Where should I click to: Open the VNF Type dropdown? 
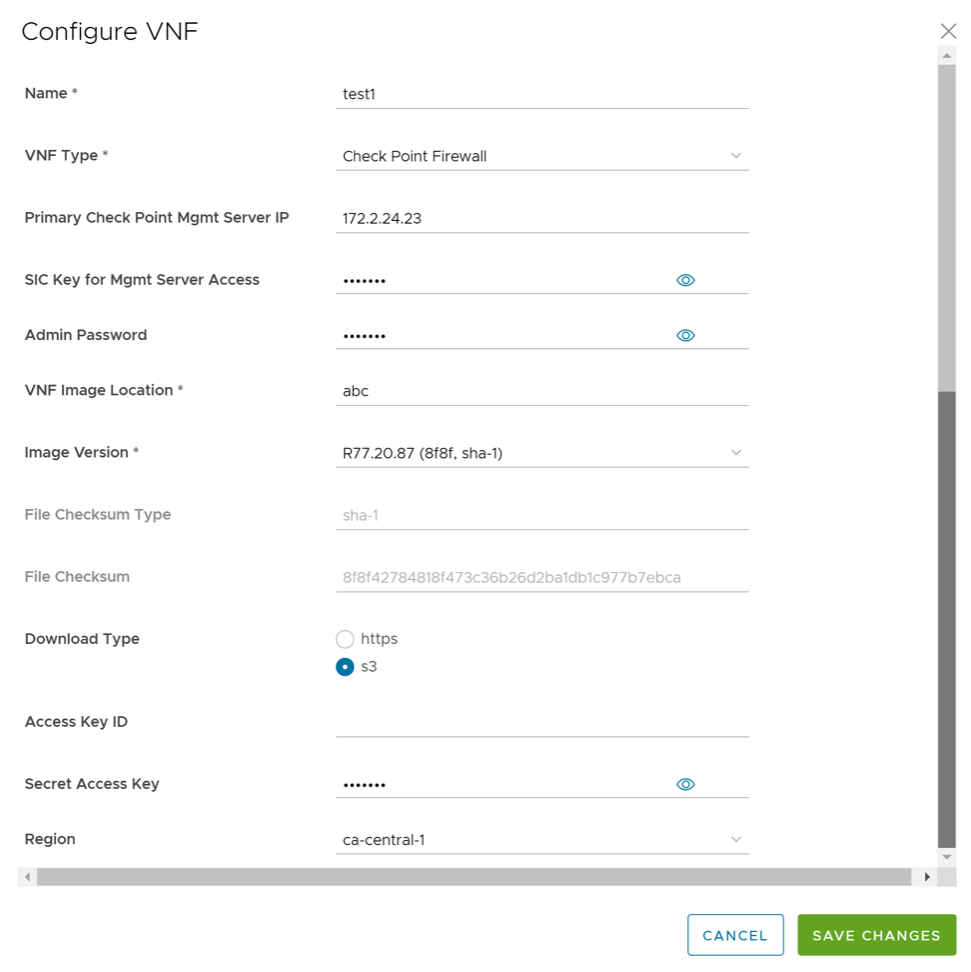541,156
